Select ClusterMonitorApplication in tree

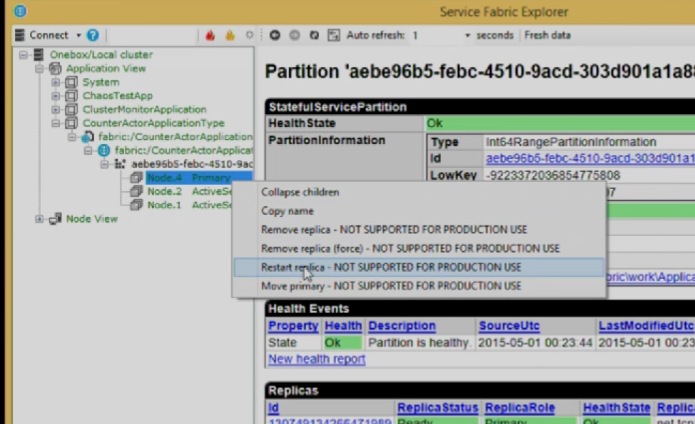coord(144,109)
